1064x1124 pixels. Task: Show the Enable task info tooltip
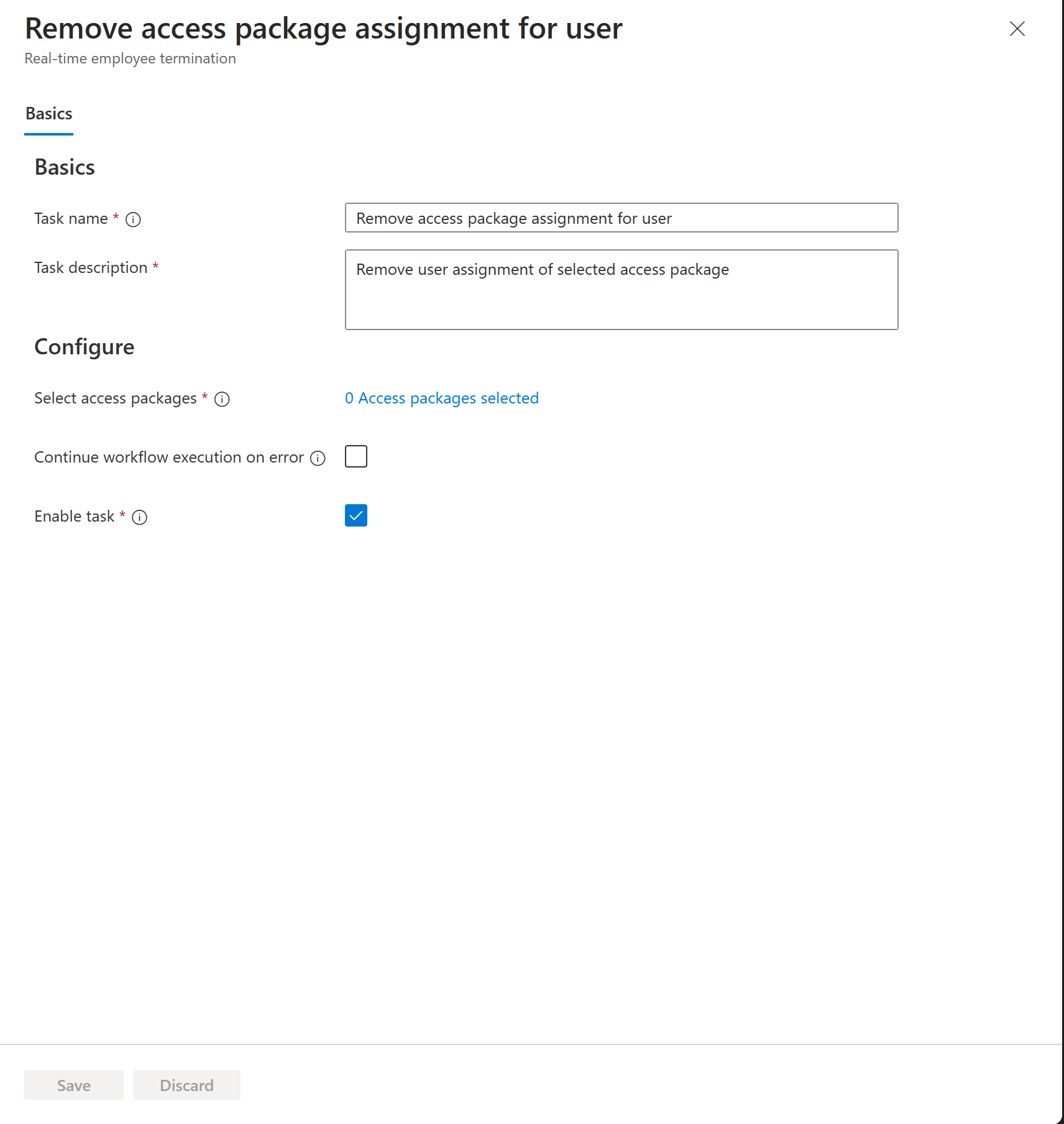click(140, 517)
